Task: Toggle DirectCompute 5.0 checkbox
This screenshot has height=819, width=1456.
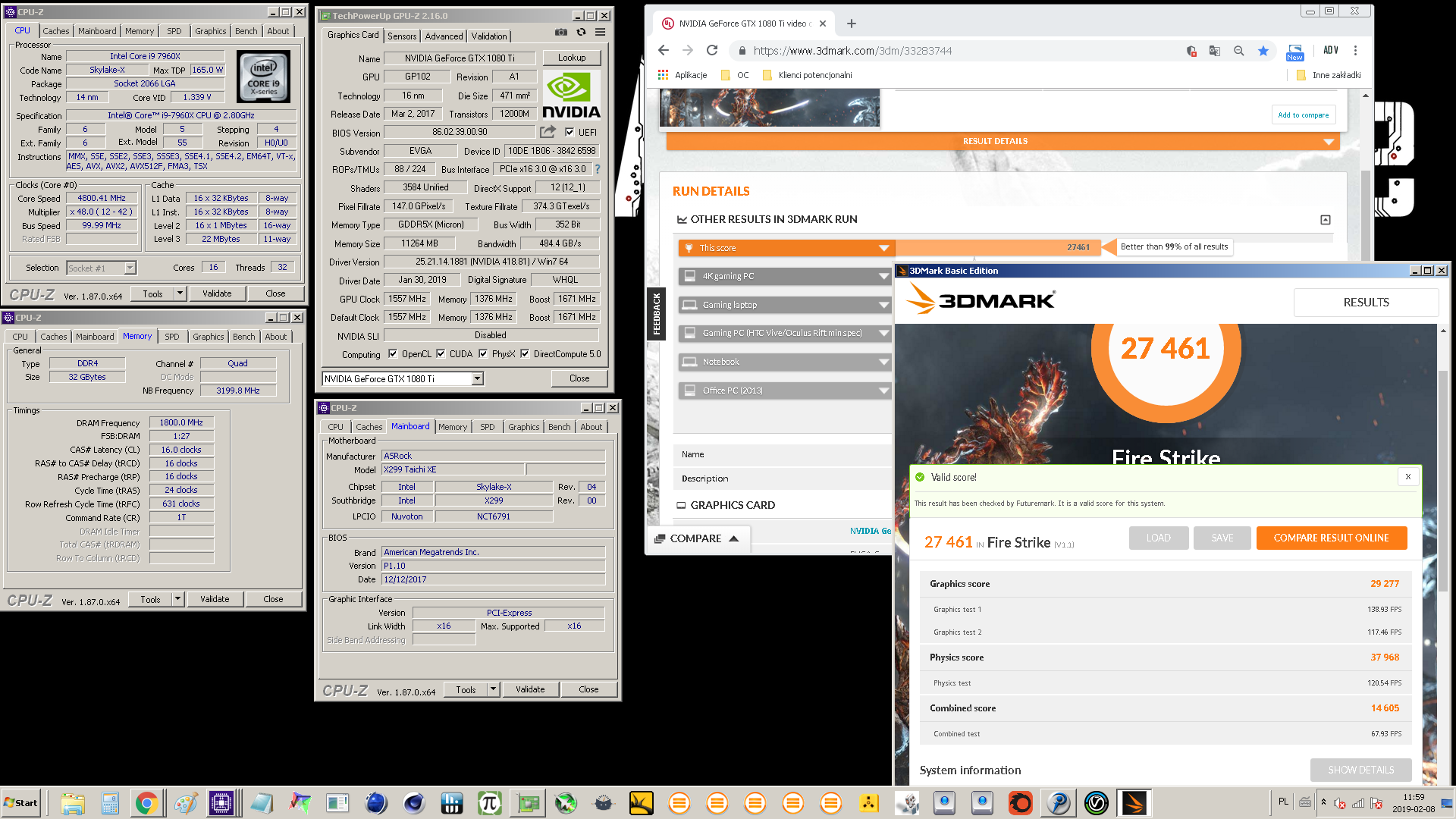Action: point(525,353)
